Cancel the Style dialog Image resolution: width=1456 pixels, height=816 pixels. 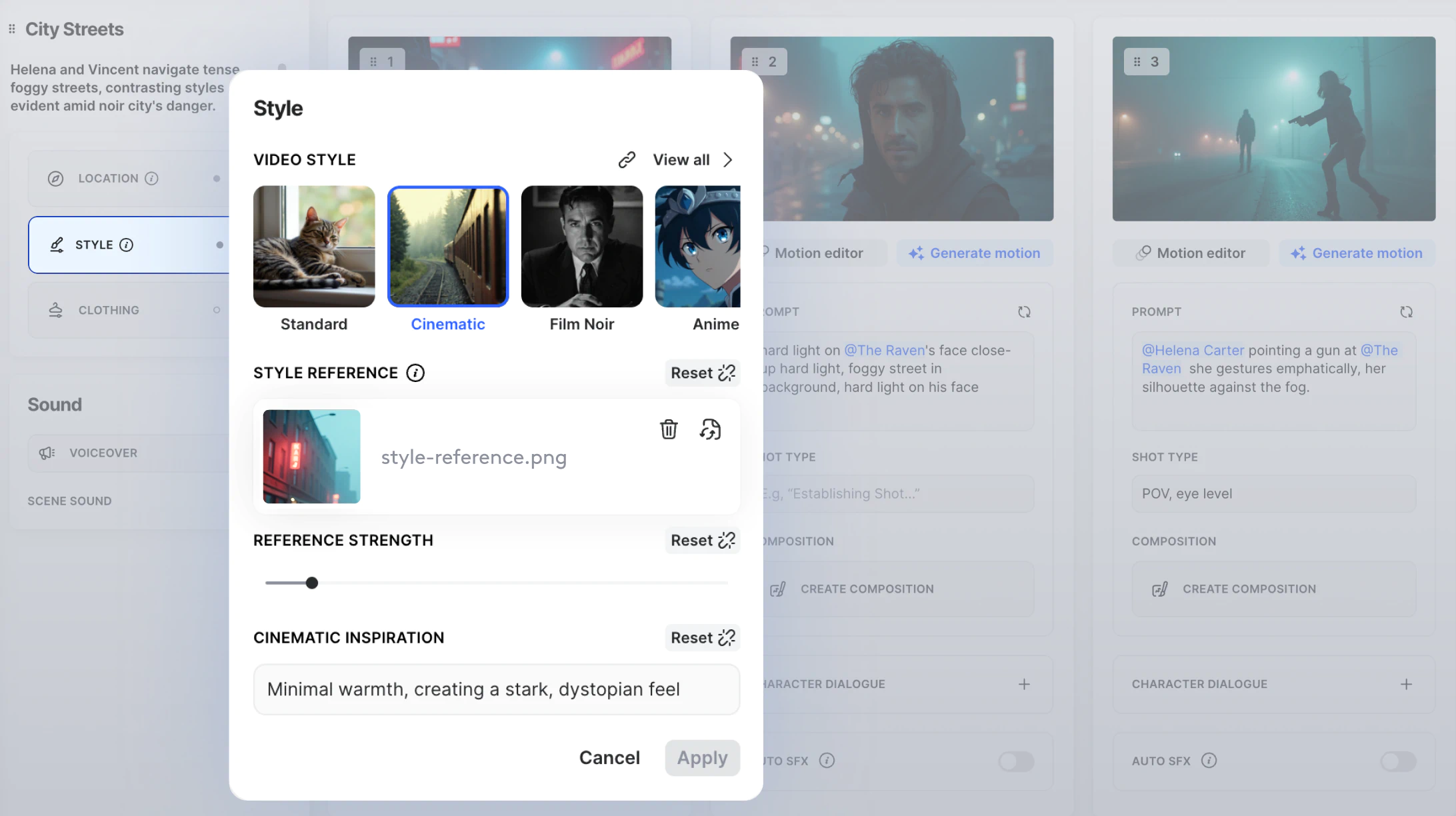[x=609, y=758]
